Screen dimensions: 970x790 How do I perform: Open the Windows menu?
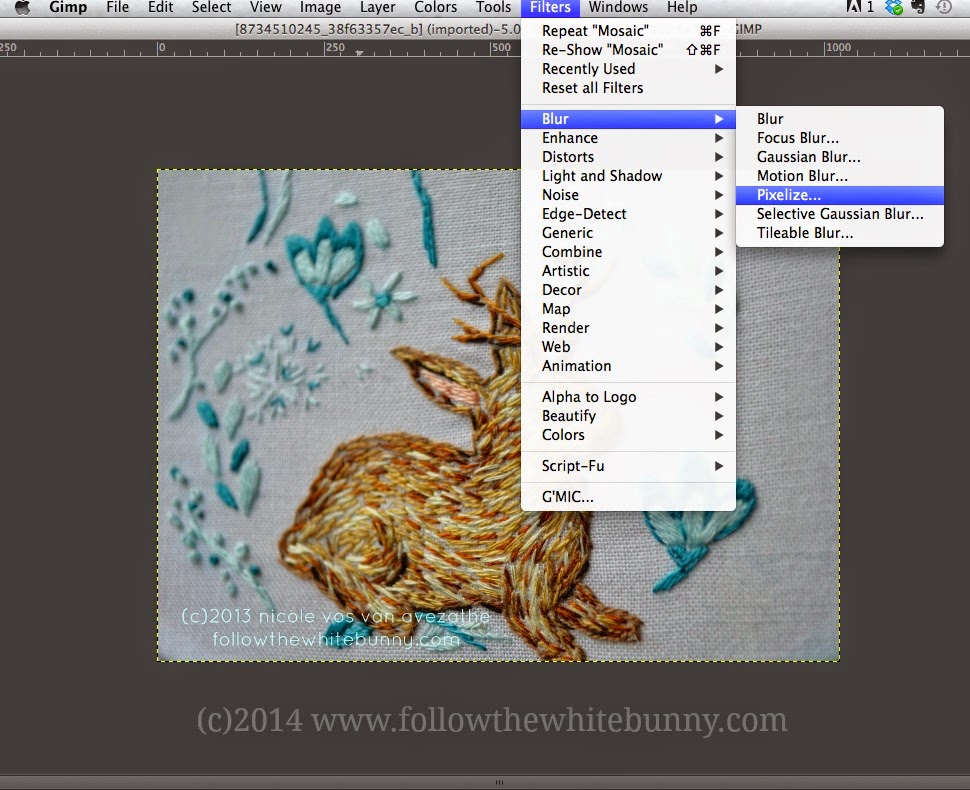(x=618, y=7)
